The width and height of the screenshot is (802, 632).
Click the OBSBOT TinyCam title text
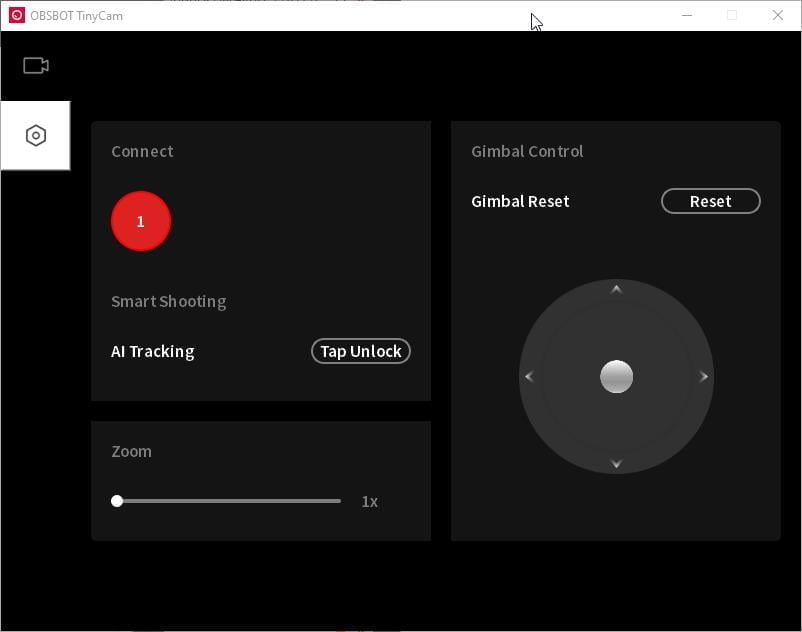pyautogui.click(x=77, y=16)
